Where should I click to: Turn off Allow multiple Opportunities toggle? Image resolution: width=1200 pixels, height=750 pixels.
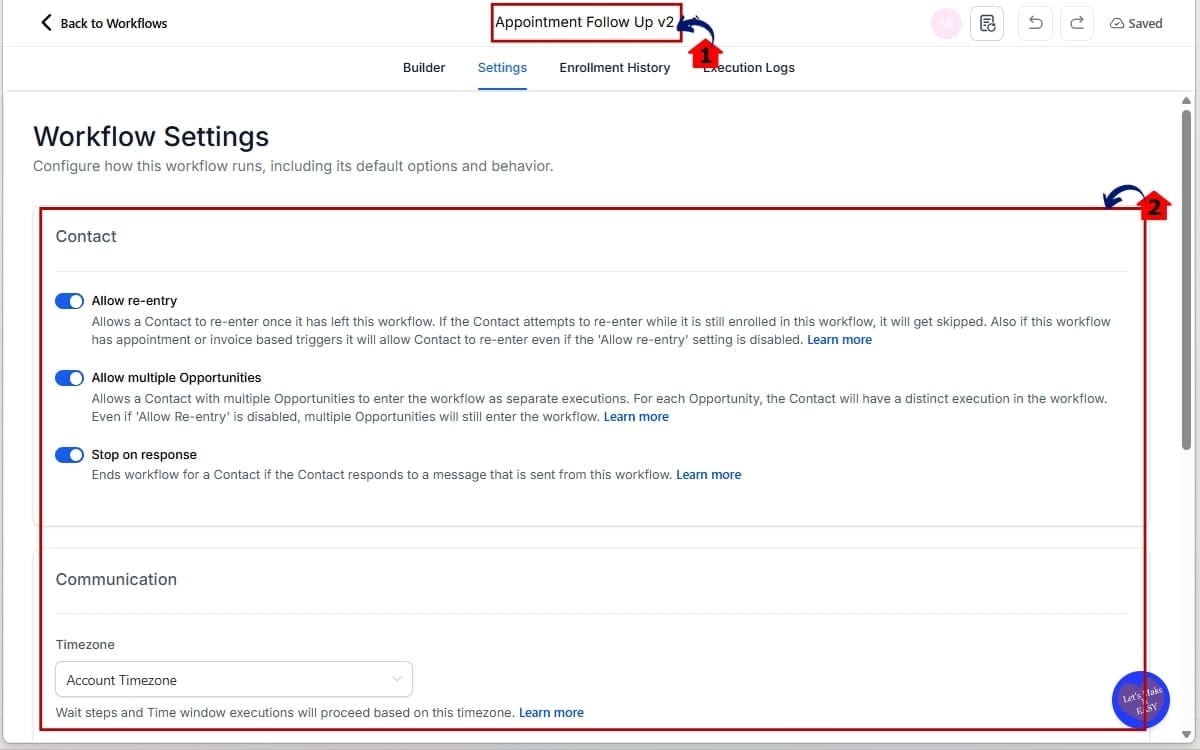coord(69,378)
